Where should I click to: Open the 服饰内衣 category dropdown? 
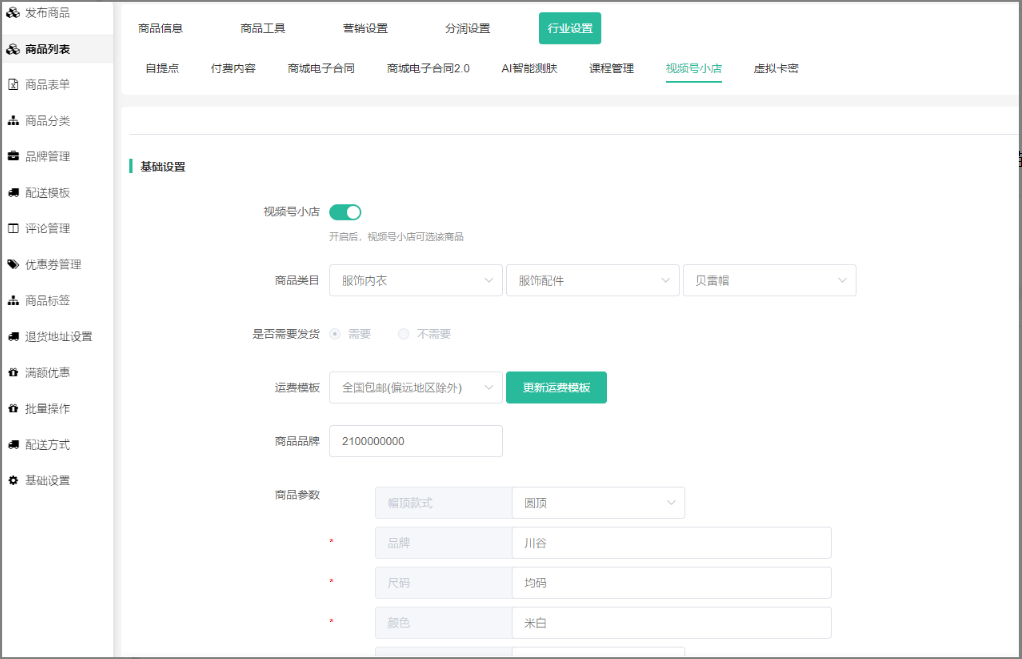[415, 281]
